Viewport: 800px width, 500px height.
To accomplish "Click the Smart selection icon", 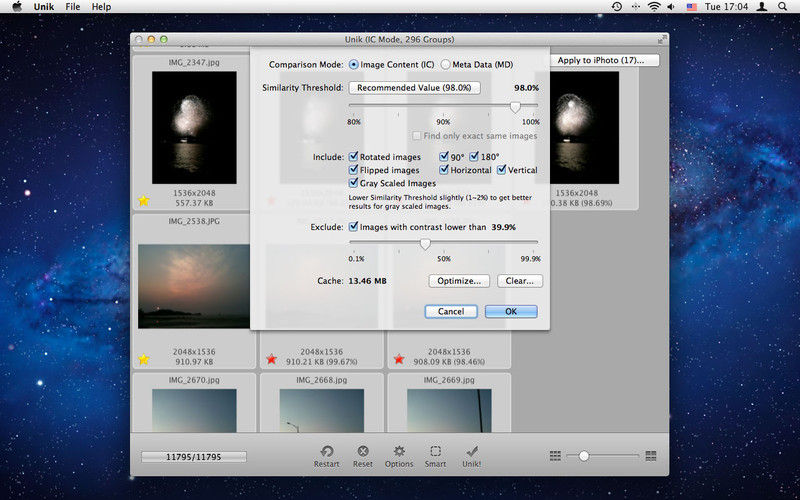I will (x=435, y=451).
